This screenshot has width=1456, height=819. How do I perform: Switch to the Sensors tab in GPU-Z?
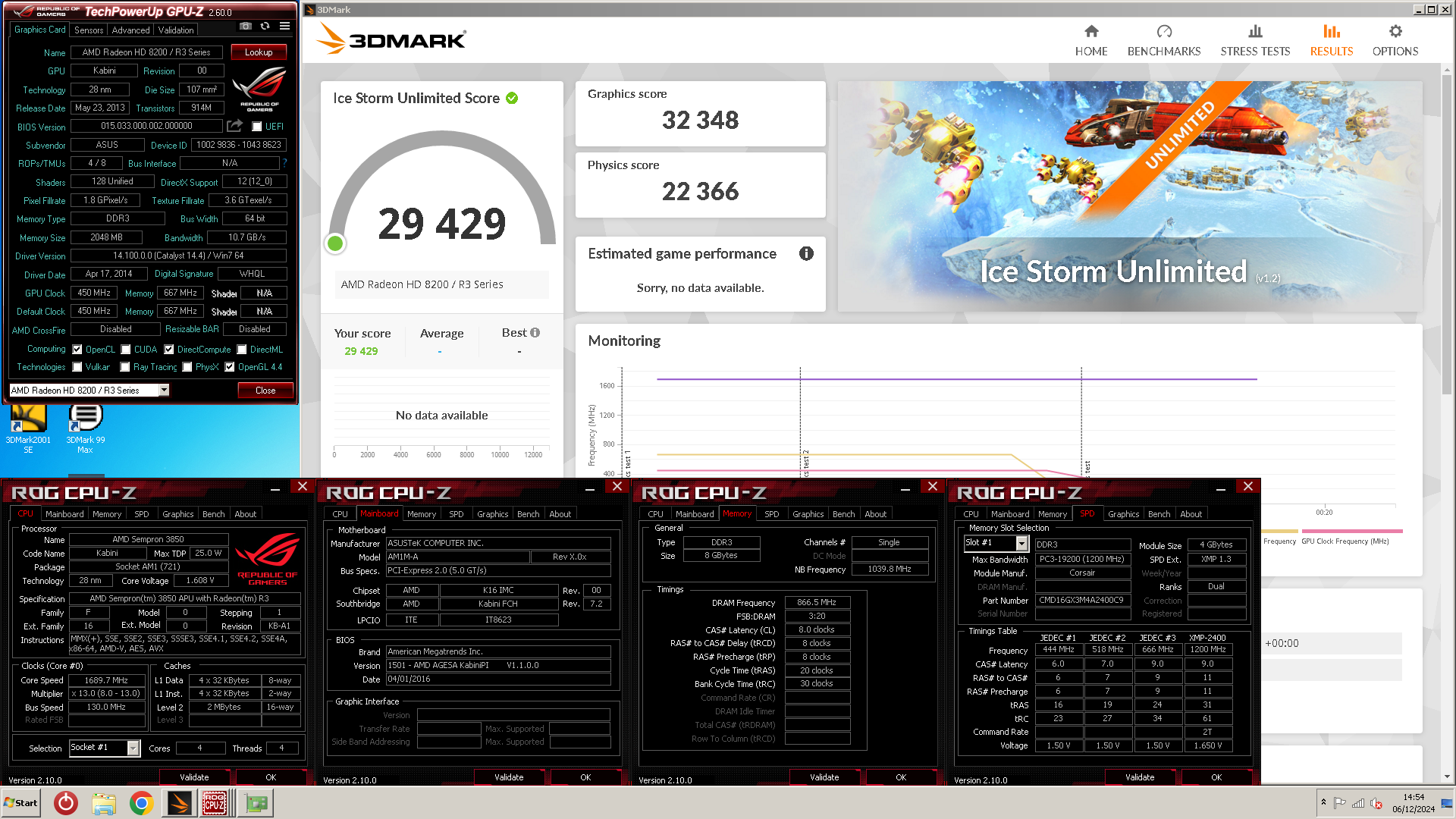(89, 30)
